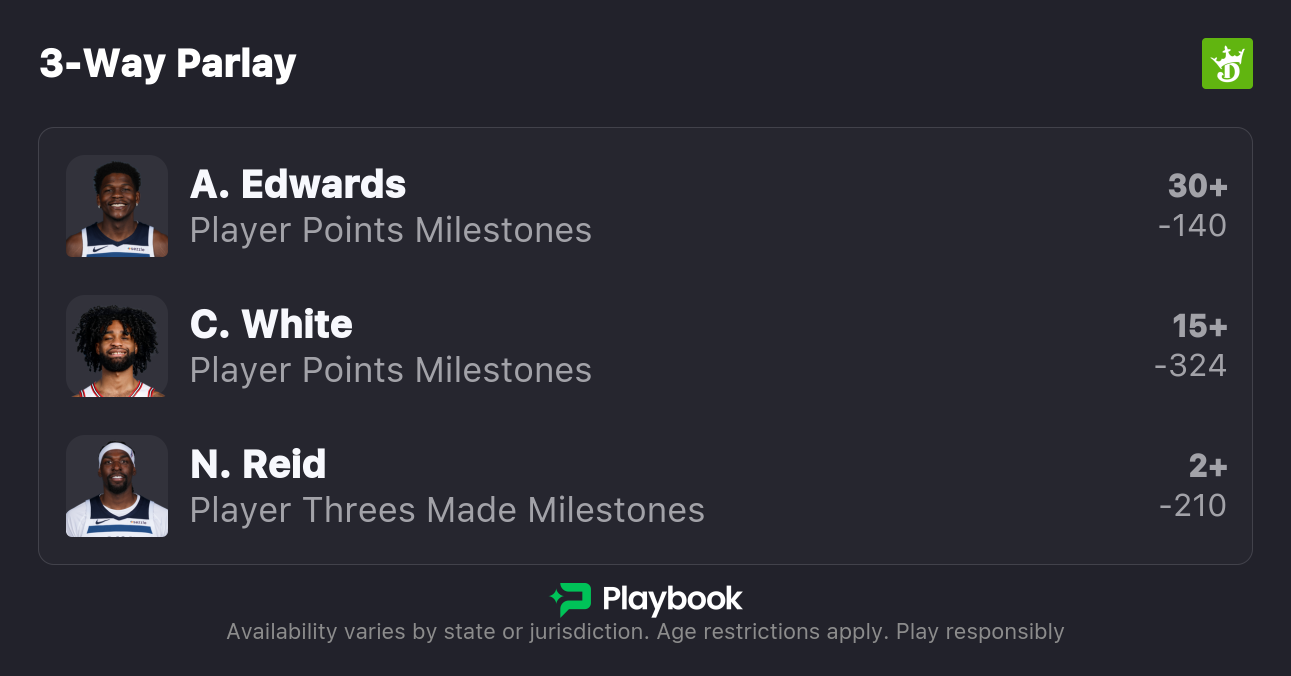Select the A. Edwards player name
This screenshot has width=1291, height=676.
pos(298,185)
